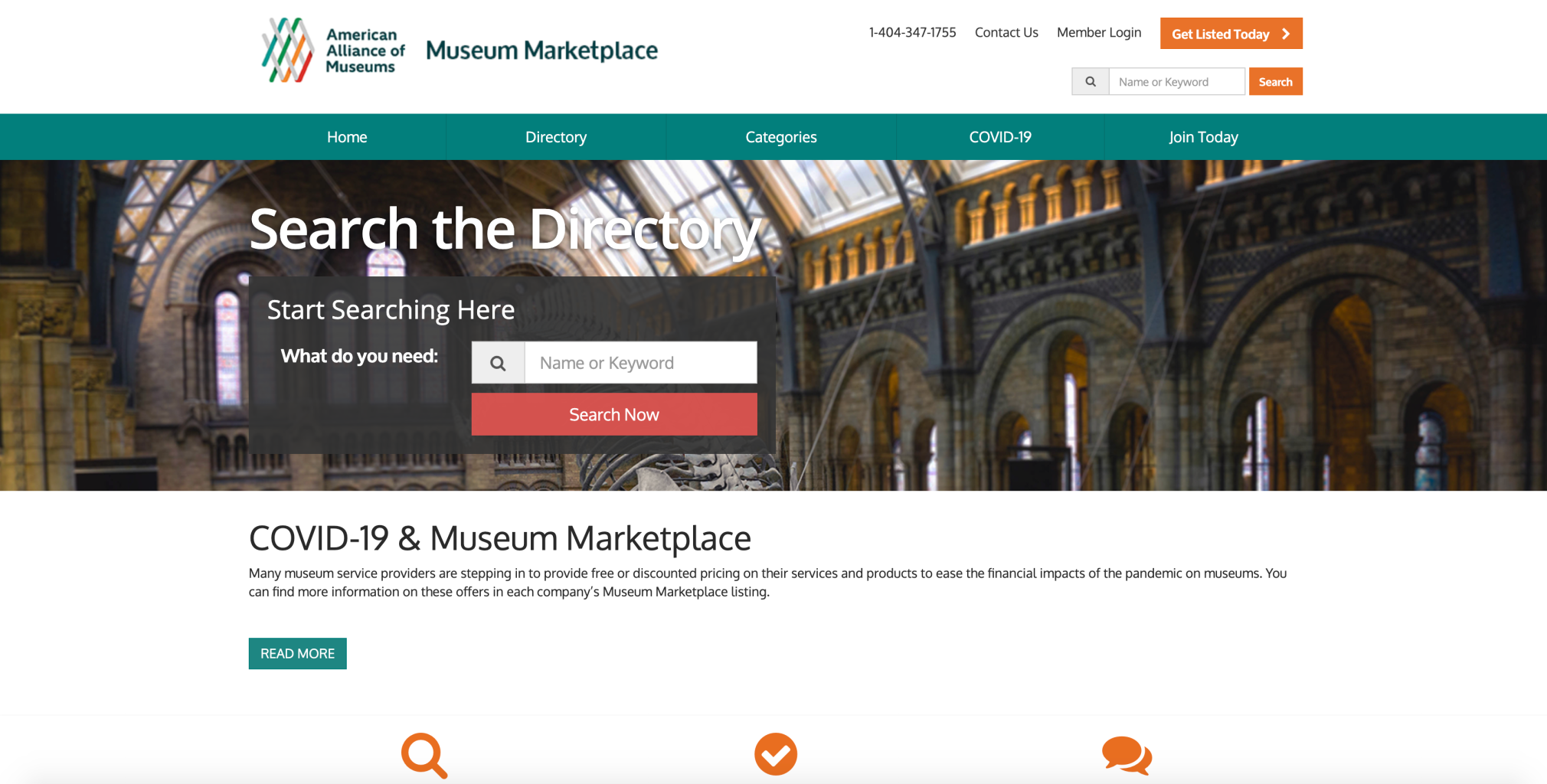Screen dimensions: 1547x784
Task: Click the orange Search button in header
Action: 1275,82
